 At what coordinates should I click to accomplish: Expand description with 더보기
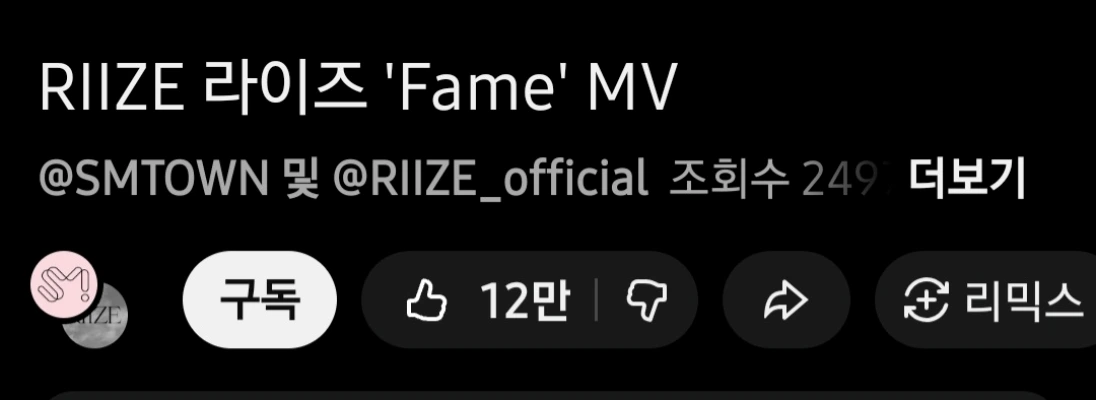tap(966, 179)
